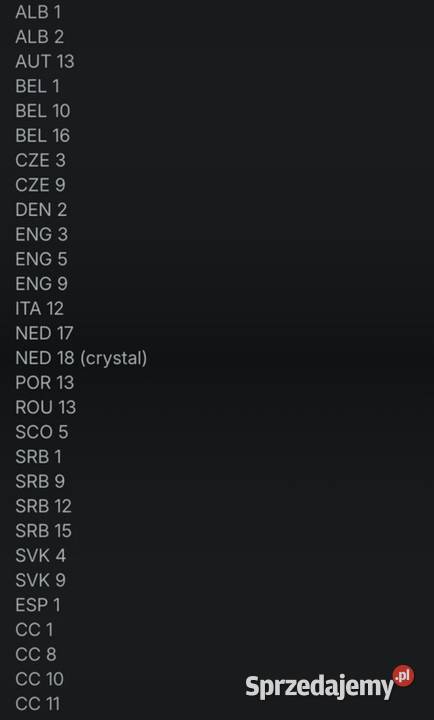Click the ESP 1 entry

click(38, 605)
